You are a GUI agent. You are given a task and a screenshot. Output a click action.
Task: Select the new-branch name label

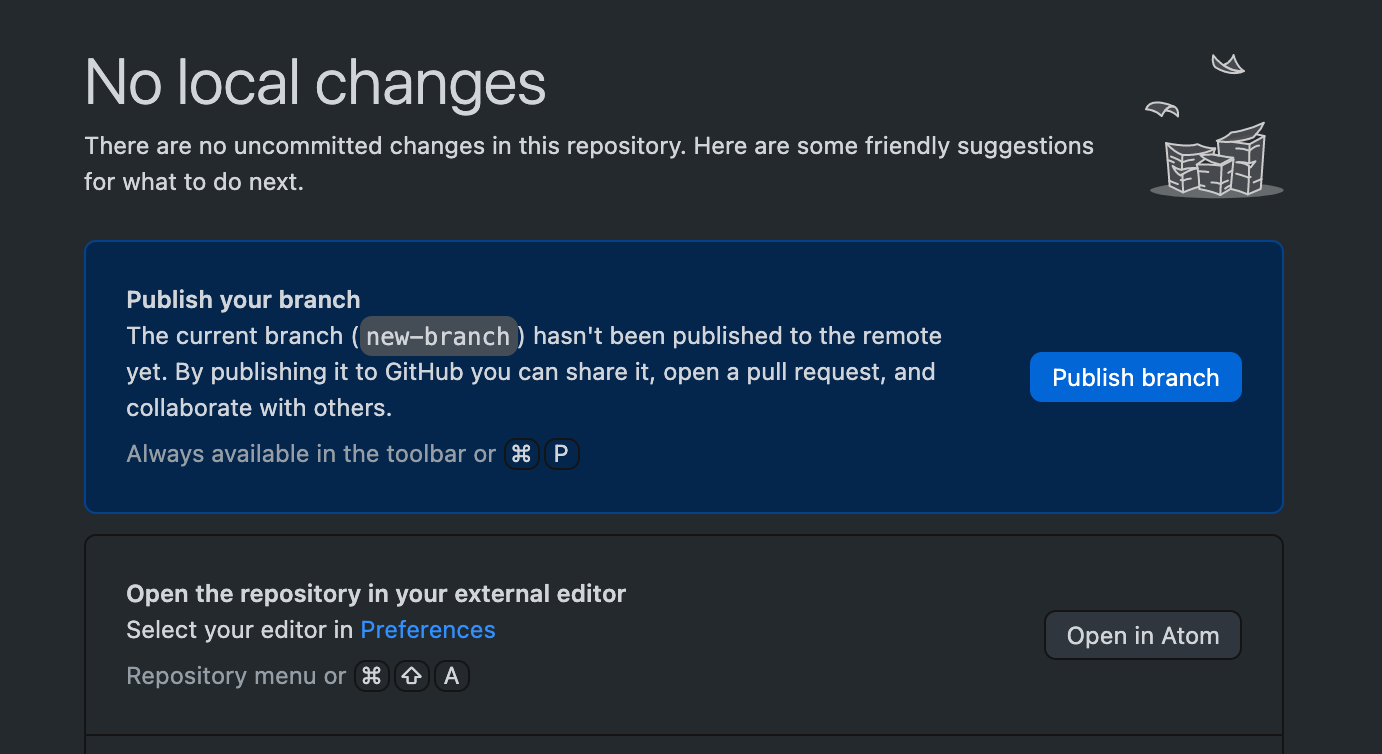[x=439, y=336]
